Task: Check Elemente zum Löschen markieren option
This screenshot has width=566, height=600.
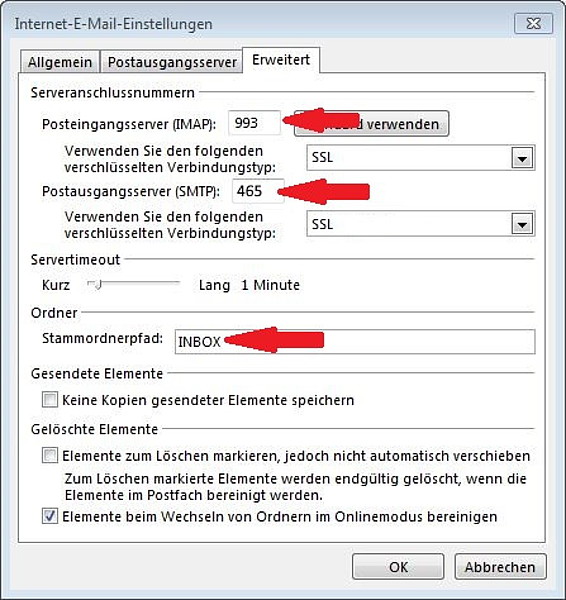Action: [x=50, y=456]
